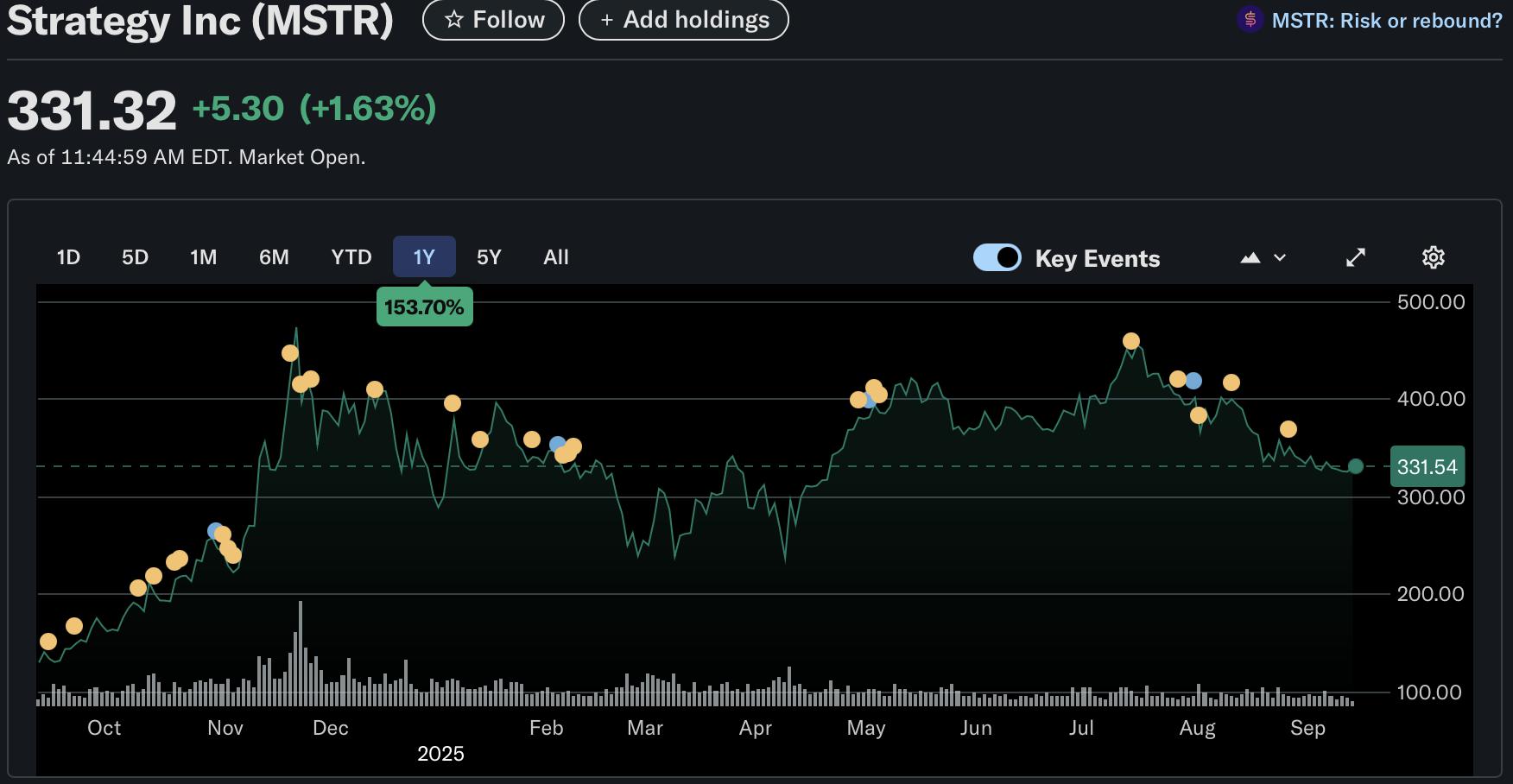1513x784 pixels.
Task: Open chart settings gear
Action: [1434, 257]
